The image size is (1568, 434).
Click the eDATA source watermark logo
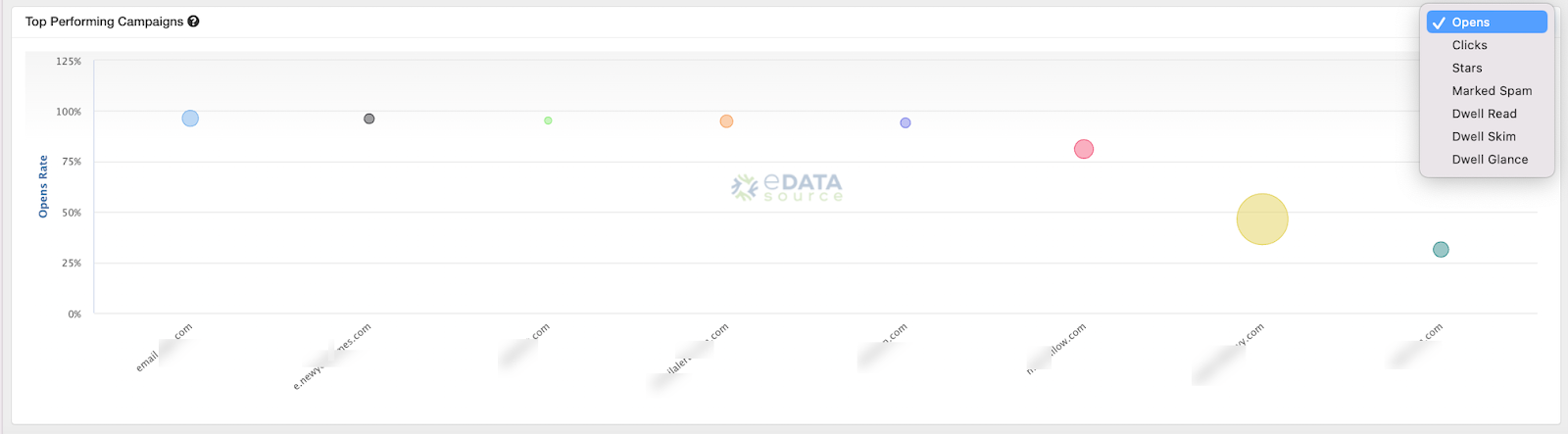pyautogui.click(x=787, y=187)
